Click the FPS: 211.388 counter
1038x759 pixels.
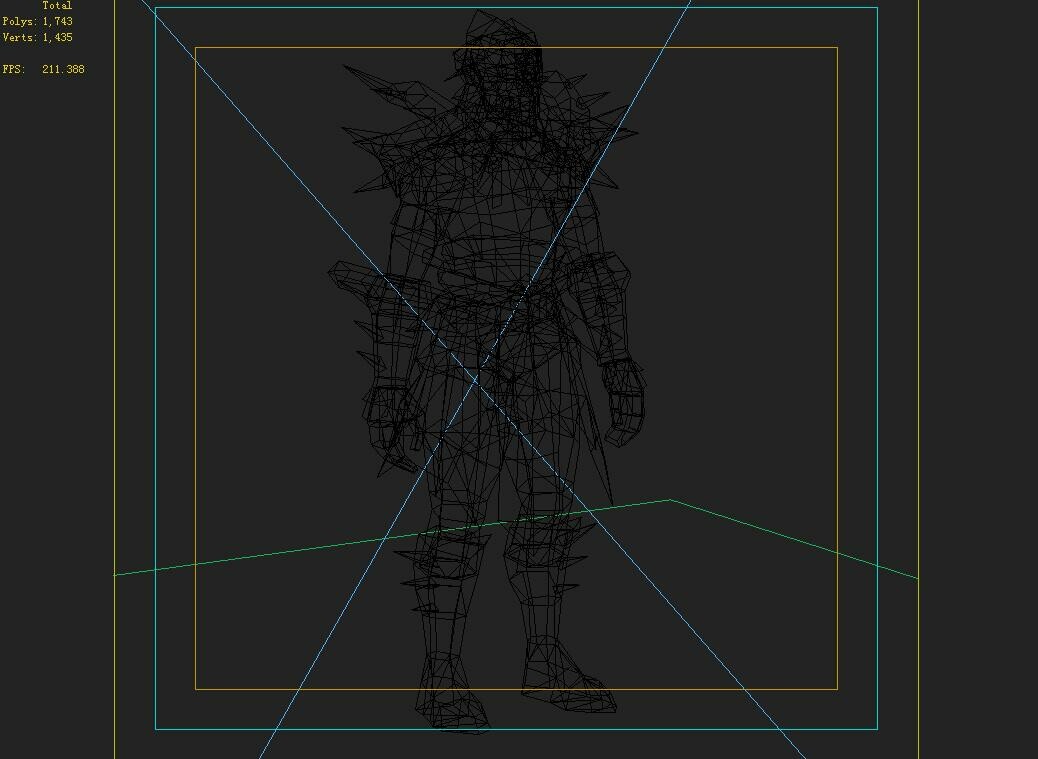(x=42, y=69)
